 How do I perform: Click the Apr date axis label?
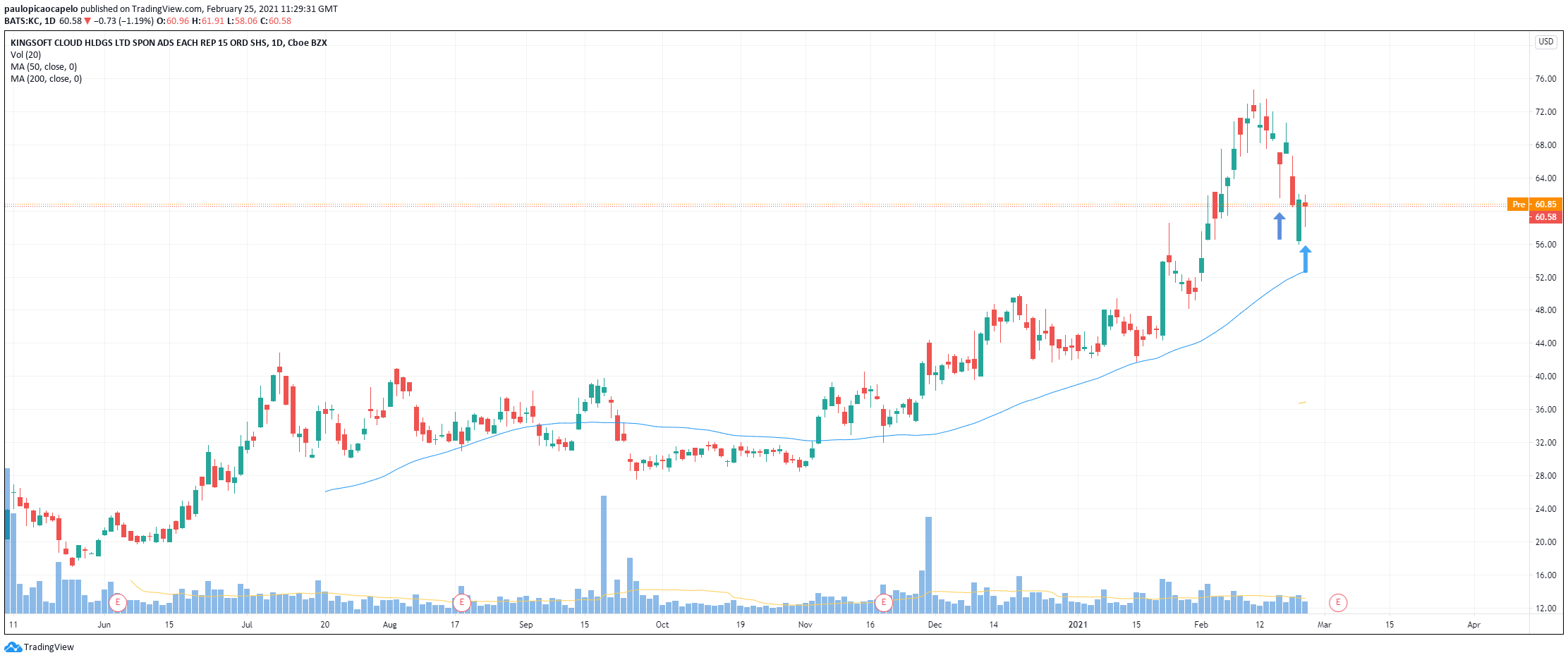tap(1473, 624)
